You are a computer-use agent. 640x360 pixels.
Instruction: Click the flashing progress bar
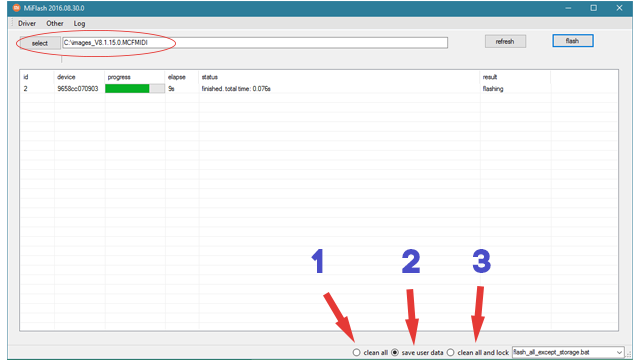(135, 89)
